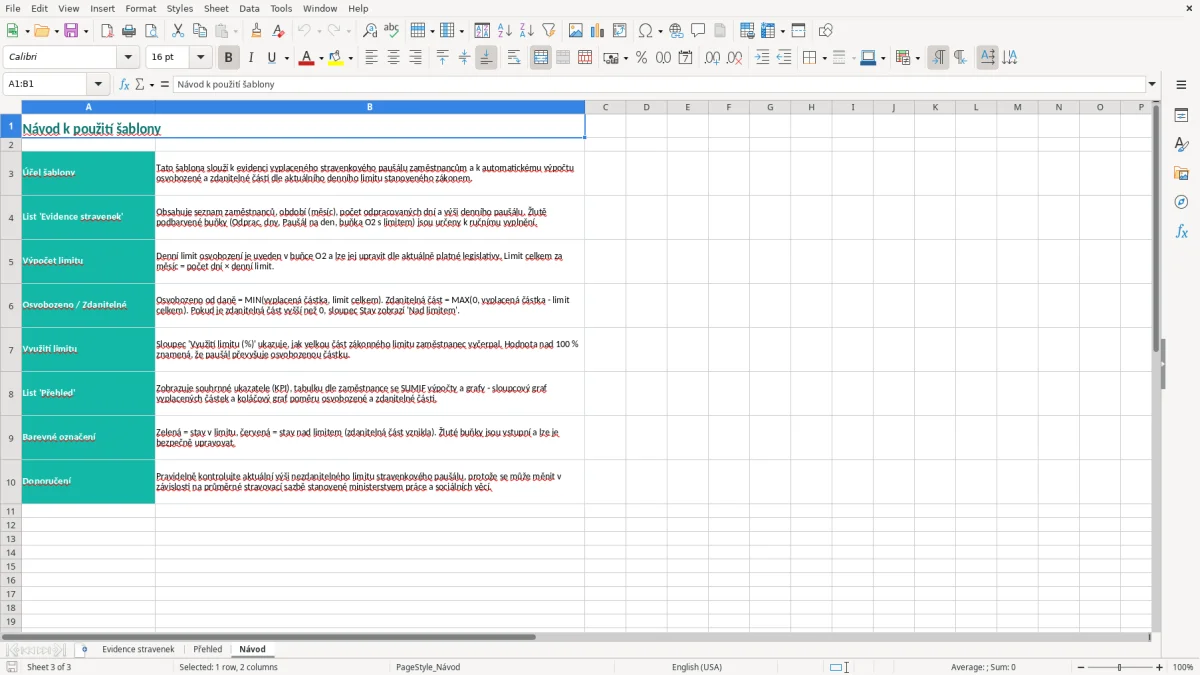1200x675 pixels.
Task: Click the Sort Ascending icon
Action: (505, 31)
